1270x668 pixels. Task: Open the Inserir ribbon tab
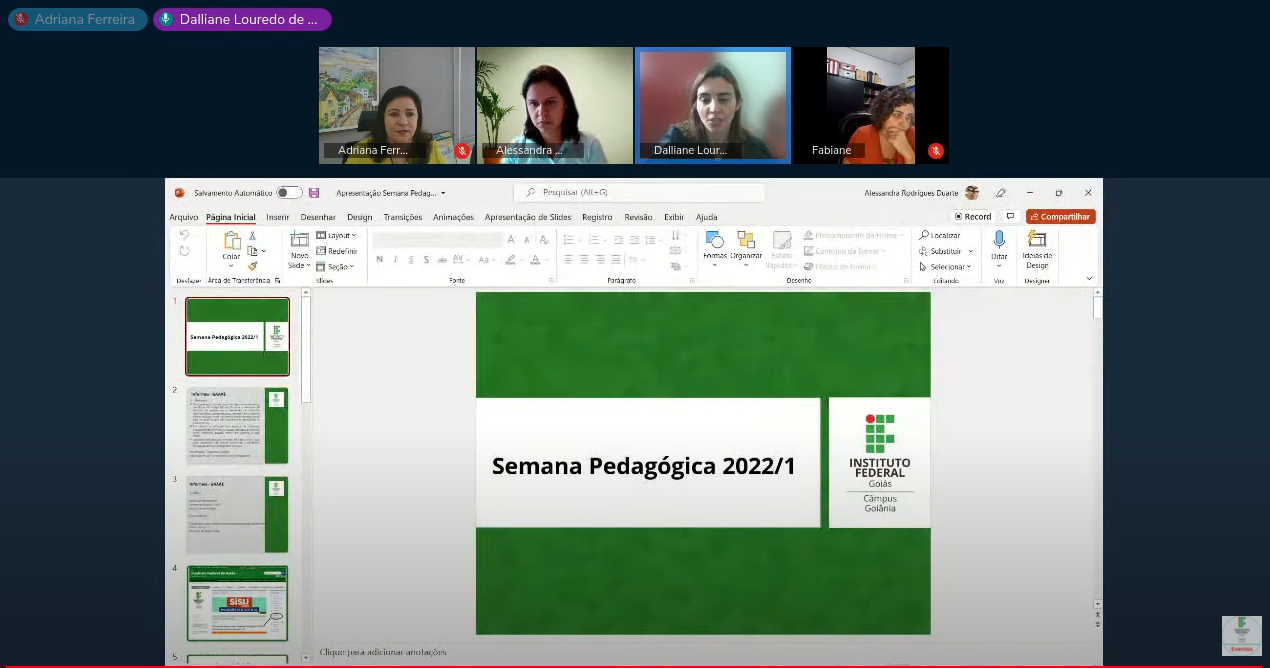(277, 217)
